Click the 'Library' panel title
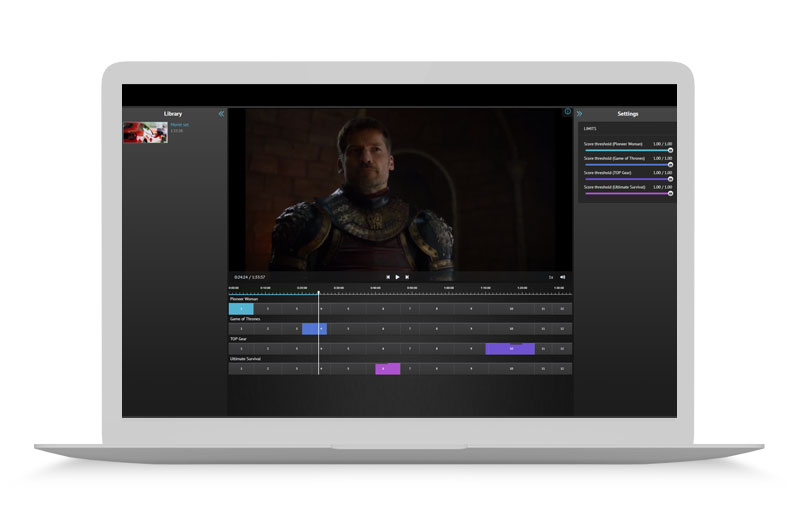Image resolution: width=800 pixels, height=528 pixels. coord(173,114)
